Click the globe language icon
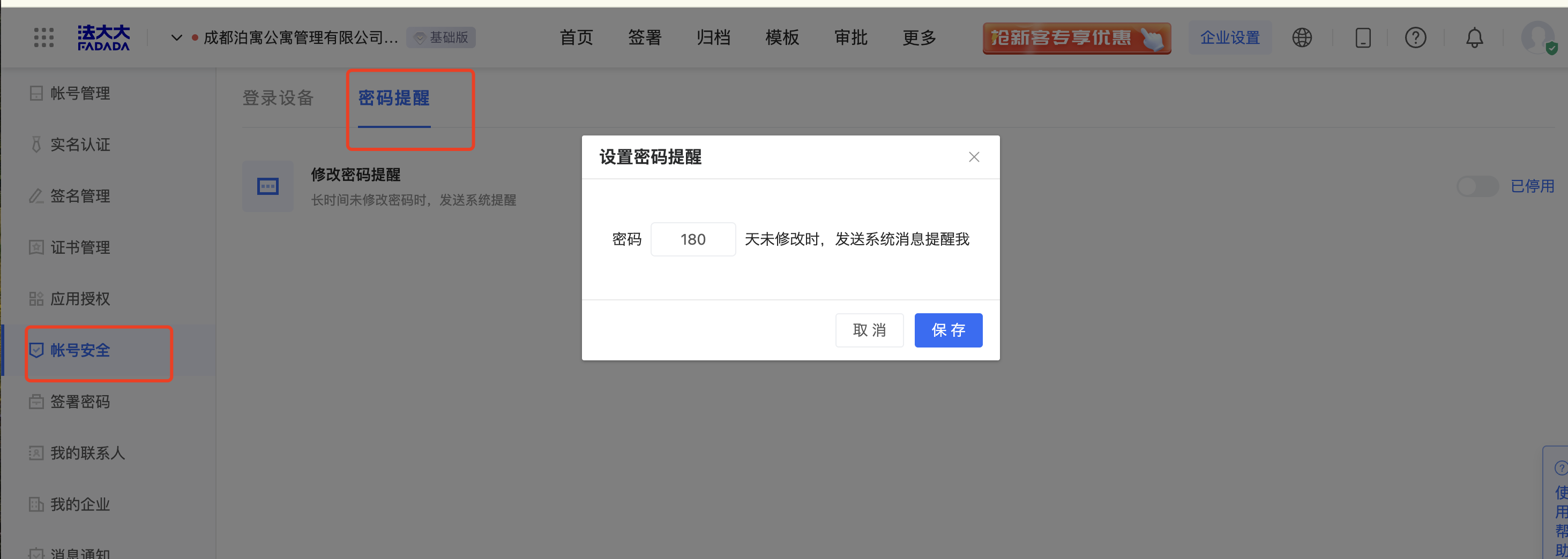The width and height of the screenshot is (1568, 559). point(1302,37)
